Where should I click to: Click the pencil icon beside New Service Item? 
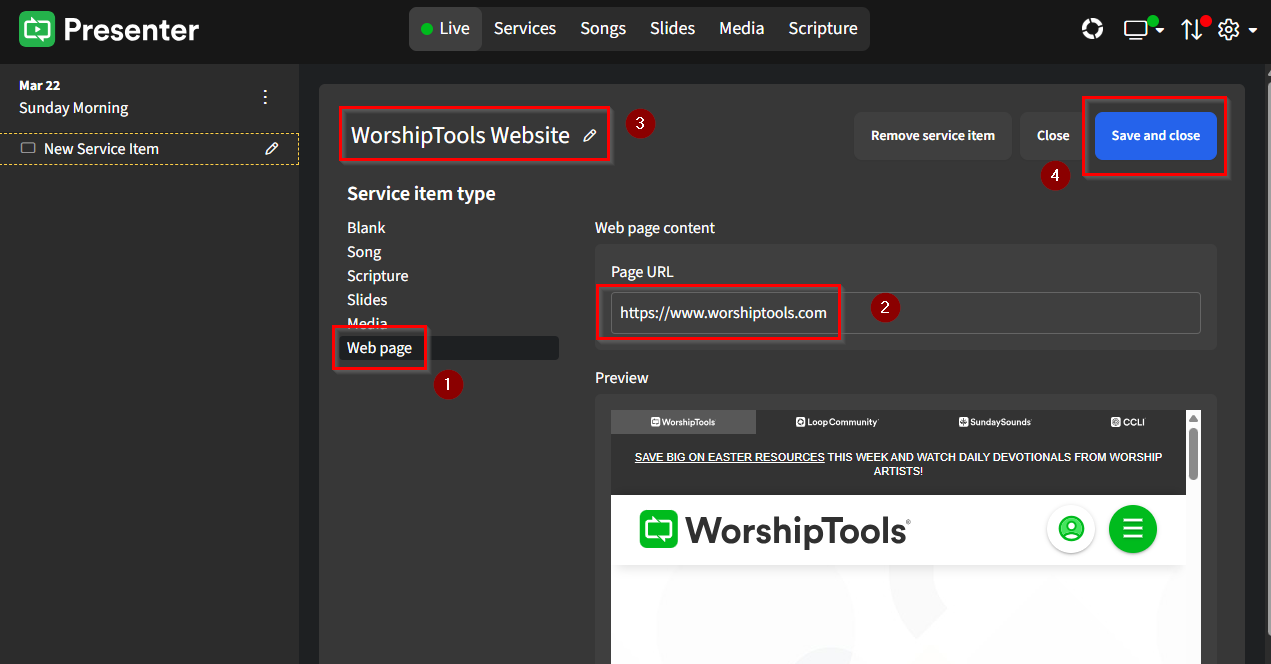pyautogui.click(x=271, y=148)
